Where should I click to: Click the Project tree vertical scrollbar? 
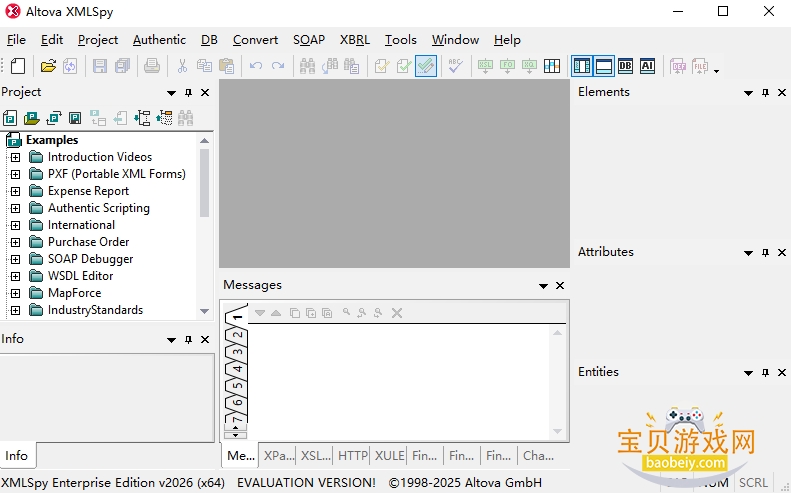(x=204, y=226)
